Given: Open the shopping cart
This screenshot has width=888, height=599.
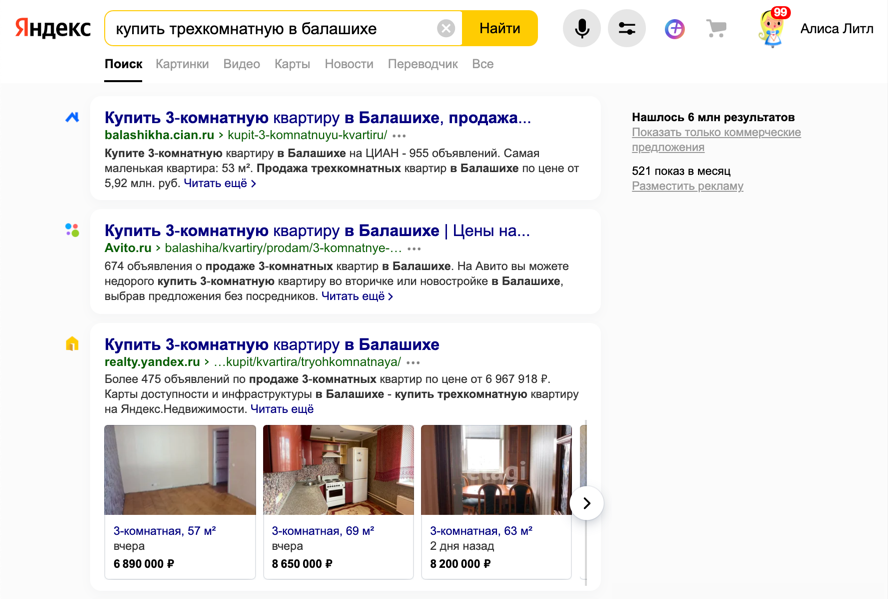Looking at the screenshot, I should [716, 29].
